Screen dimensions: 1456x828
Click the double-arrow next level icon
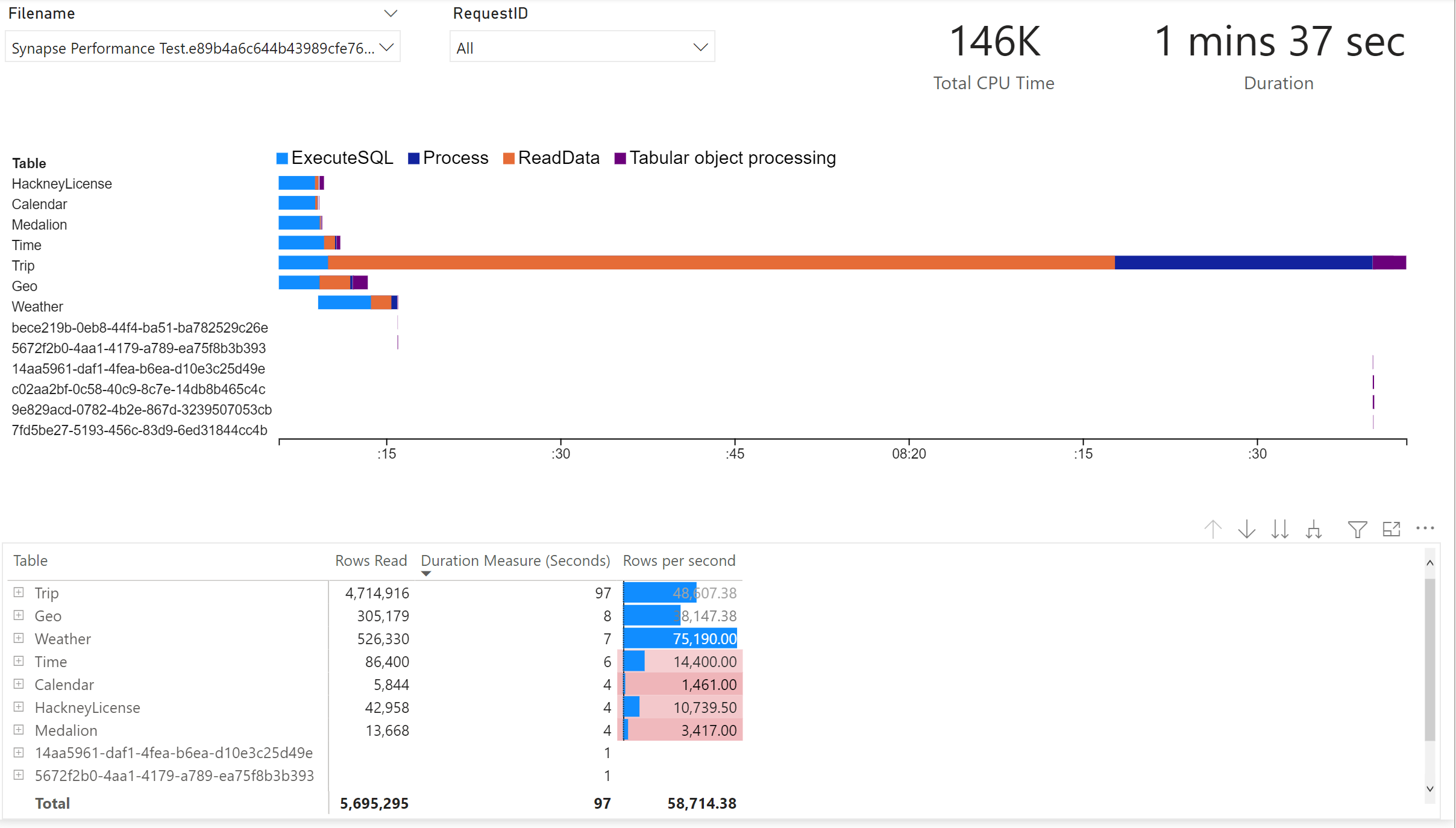(x=1280, y=529)
